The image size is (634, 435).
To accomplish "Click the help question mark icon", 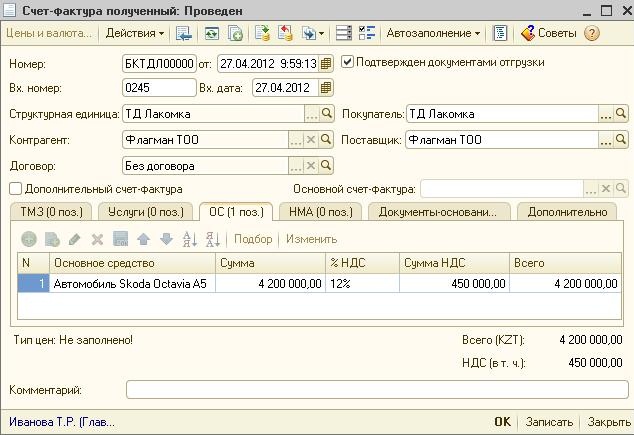I will (592, 33).
